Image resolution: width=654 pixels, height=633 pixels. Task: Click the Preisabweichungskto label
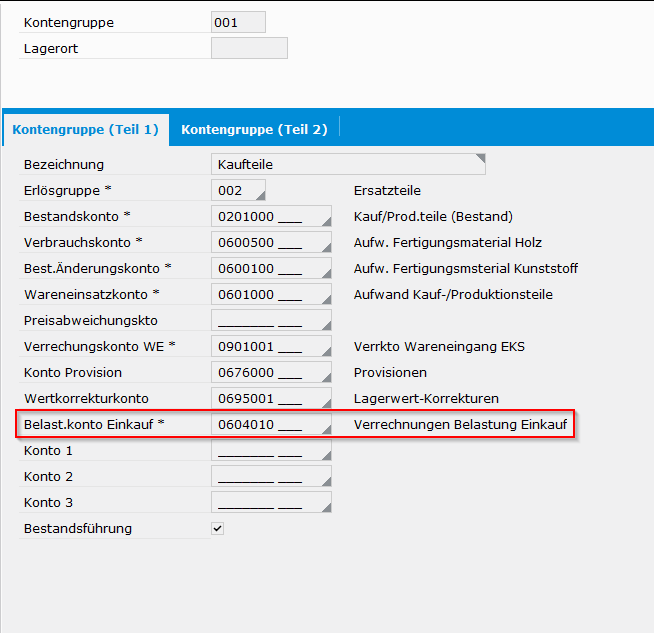[x=91, y=320]
